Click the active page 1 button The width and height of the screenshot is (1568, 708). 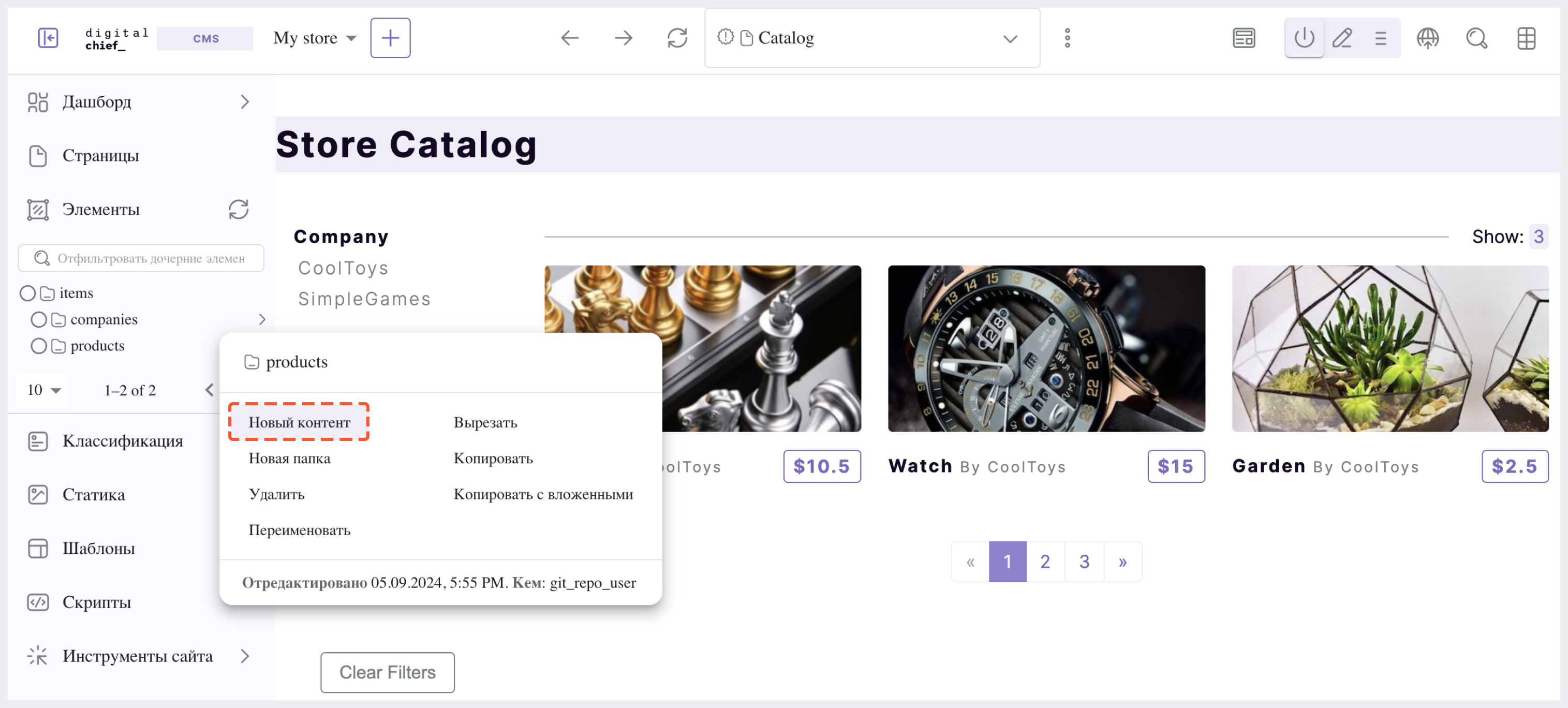(x=1008, y=562)
